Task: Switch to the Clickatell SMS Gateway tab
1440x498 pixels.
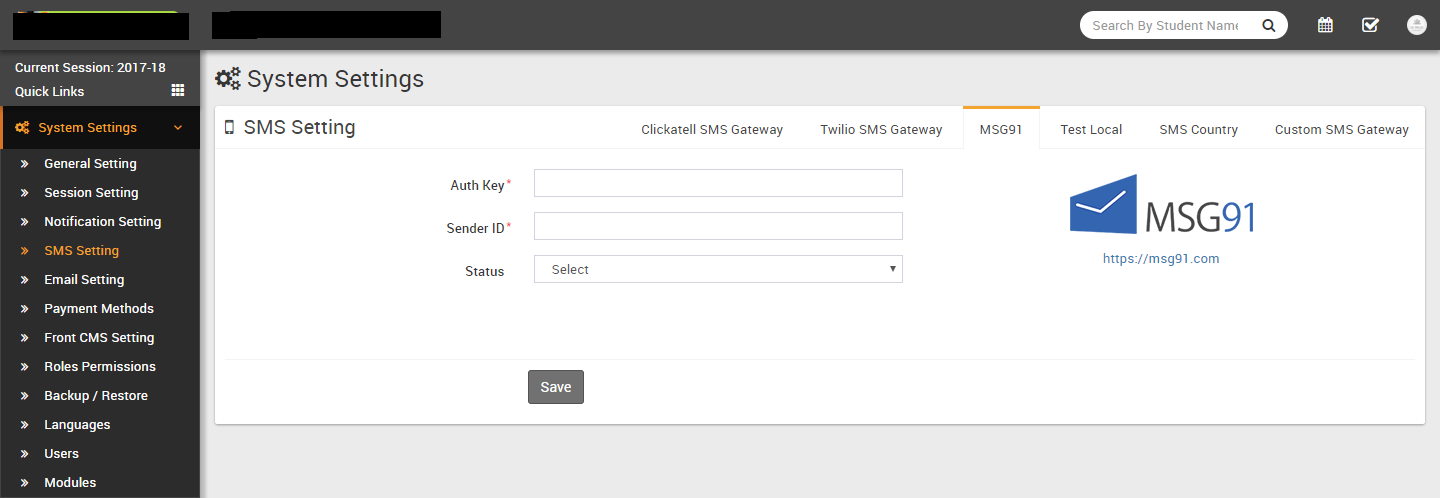Action: (712, 129)
